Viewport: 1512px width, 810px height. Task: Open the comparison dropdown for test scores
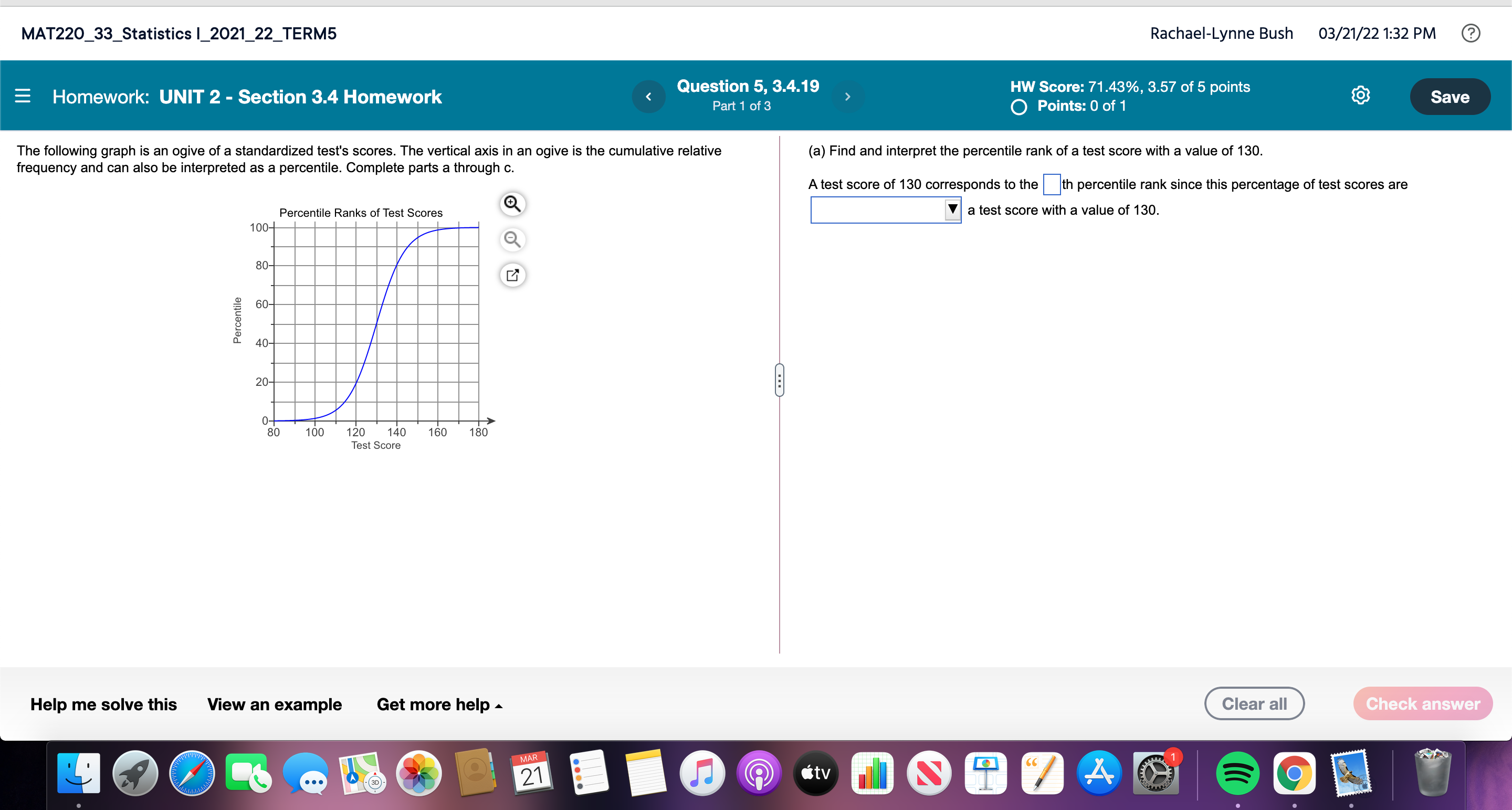click(x=885, y=209)
